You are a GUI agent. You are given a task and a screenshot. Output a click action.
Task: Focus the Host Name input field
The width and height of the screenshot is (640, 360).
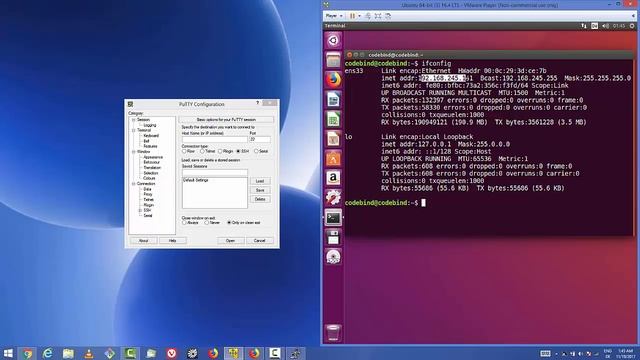[214, 140]
